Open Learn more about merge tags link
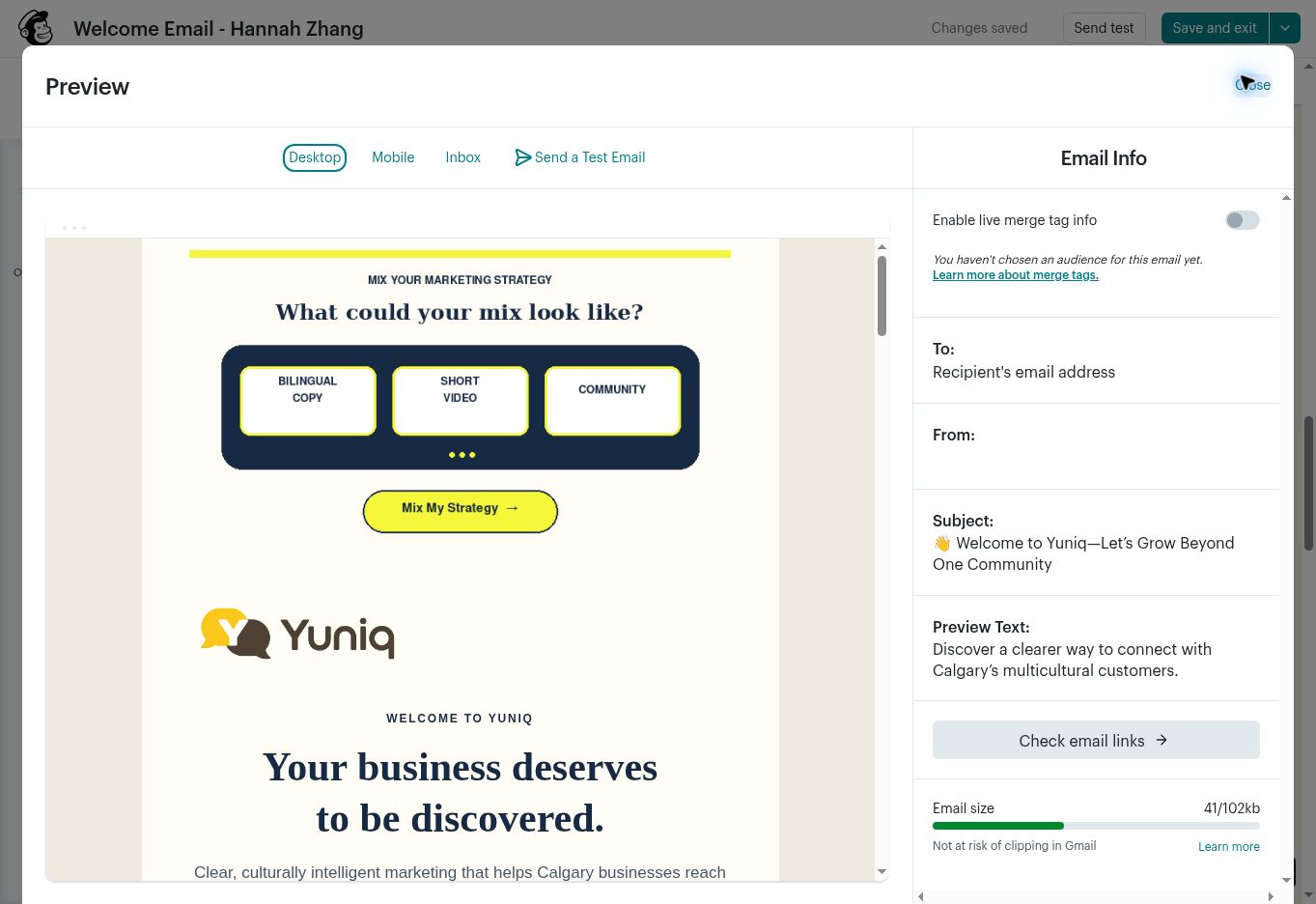1316x904 pixels. [1015, 275]
